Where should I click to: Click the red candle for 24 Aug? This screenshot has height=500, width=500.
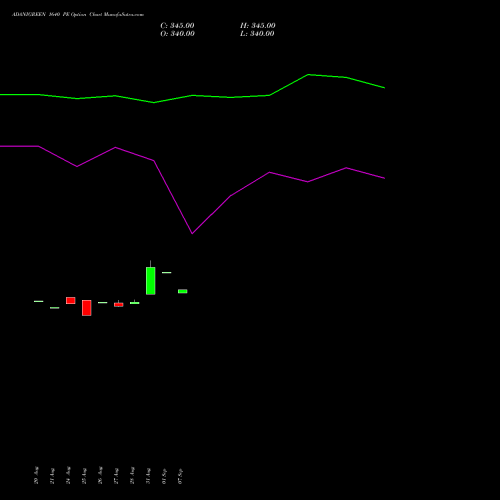point(71,300)
